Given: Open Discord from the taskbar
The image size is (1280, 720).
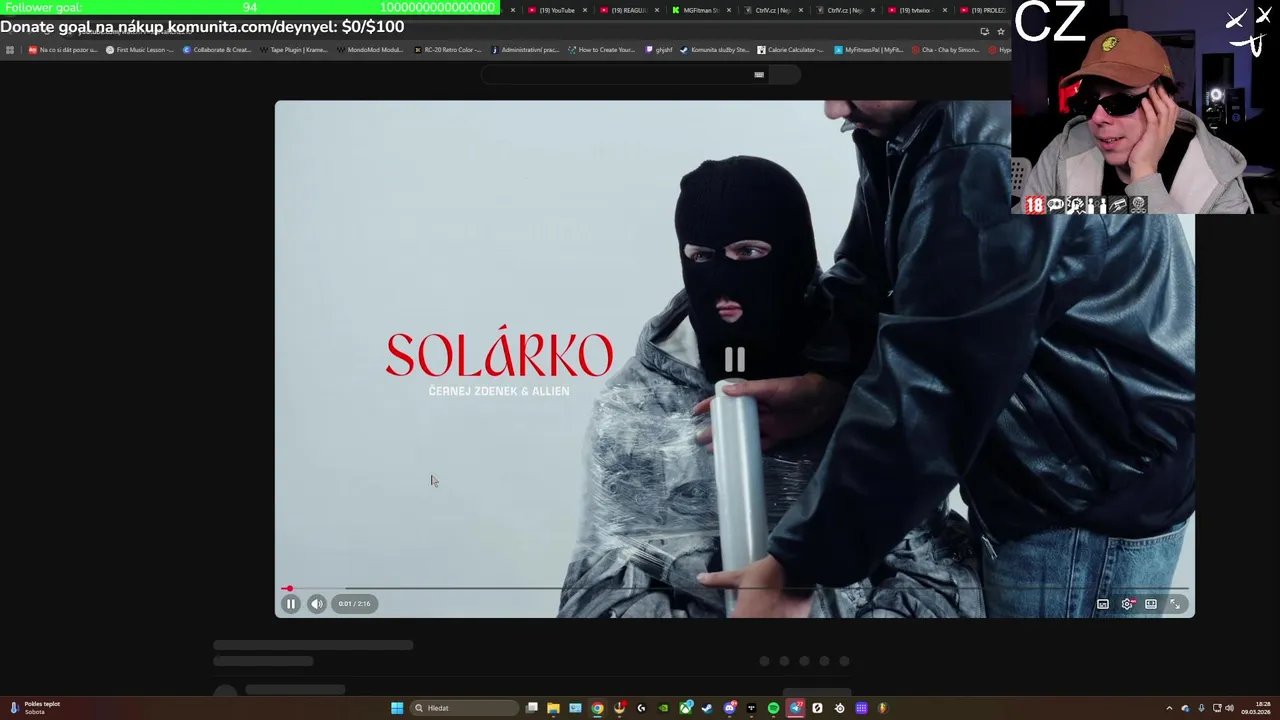Looking at the screenshot, I should (729, 708).
